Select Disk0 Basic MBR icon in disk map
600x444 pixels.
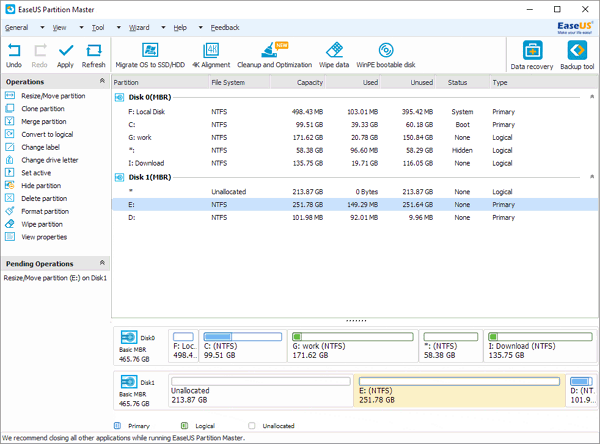[x=129, y=337]
